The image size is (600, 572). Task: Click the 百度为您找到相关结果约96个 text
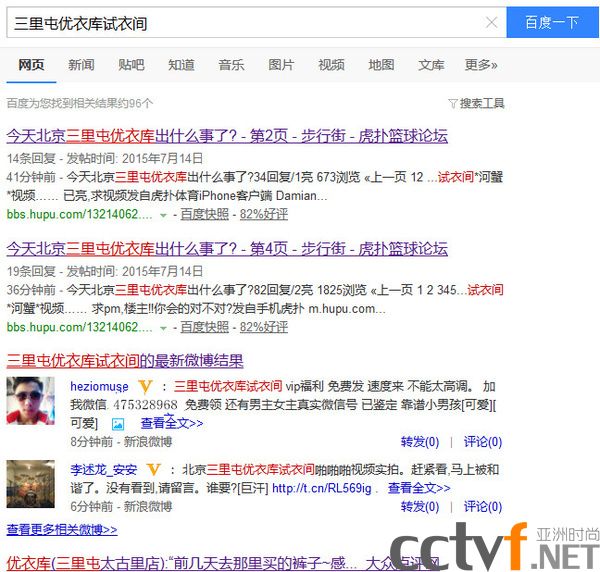coord(80,103)
